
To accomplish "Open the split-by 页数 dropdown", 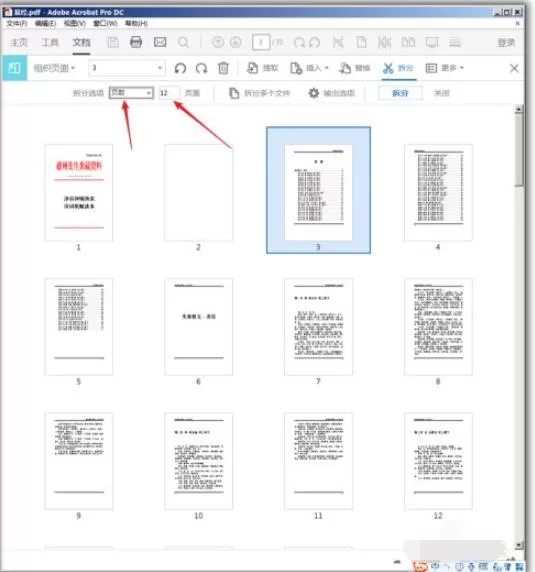I will coord(131,93).
